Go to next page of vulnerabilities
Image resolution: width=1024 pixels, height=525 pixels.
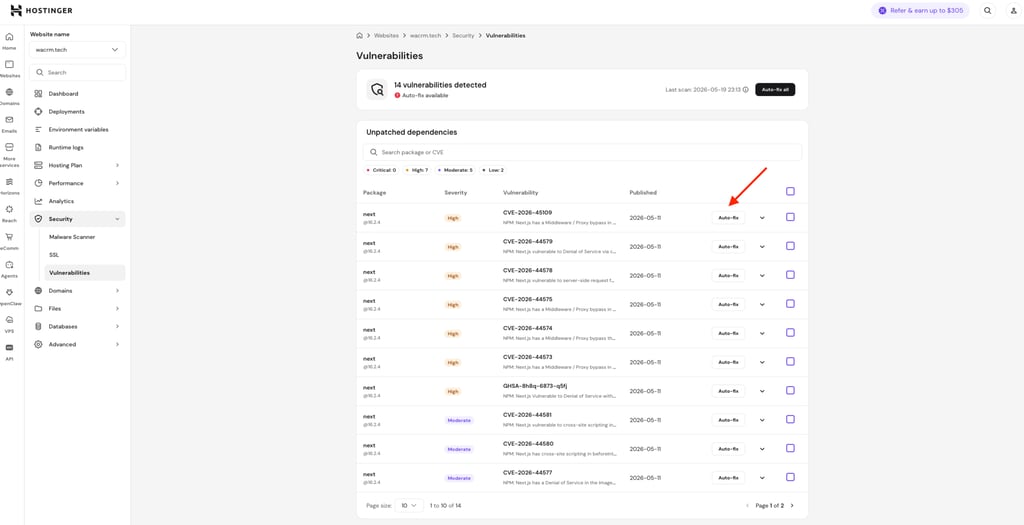tap(792, 505)
